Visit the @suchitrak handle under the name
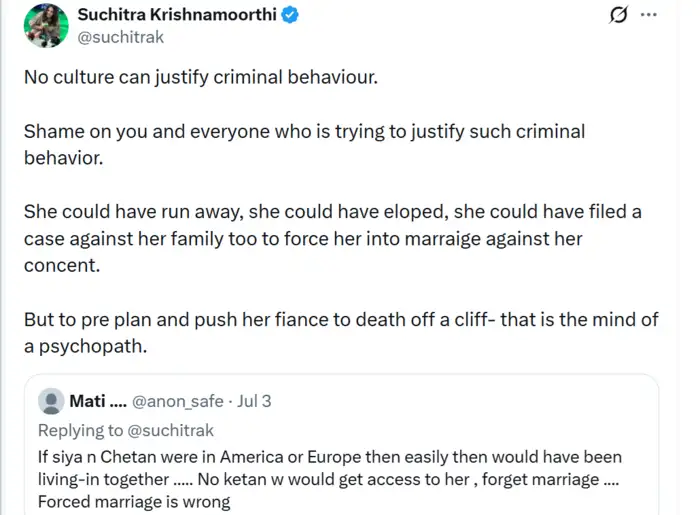 click(121, 37)
